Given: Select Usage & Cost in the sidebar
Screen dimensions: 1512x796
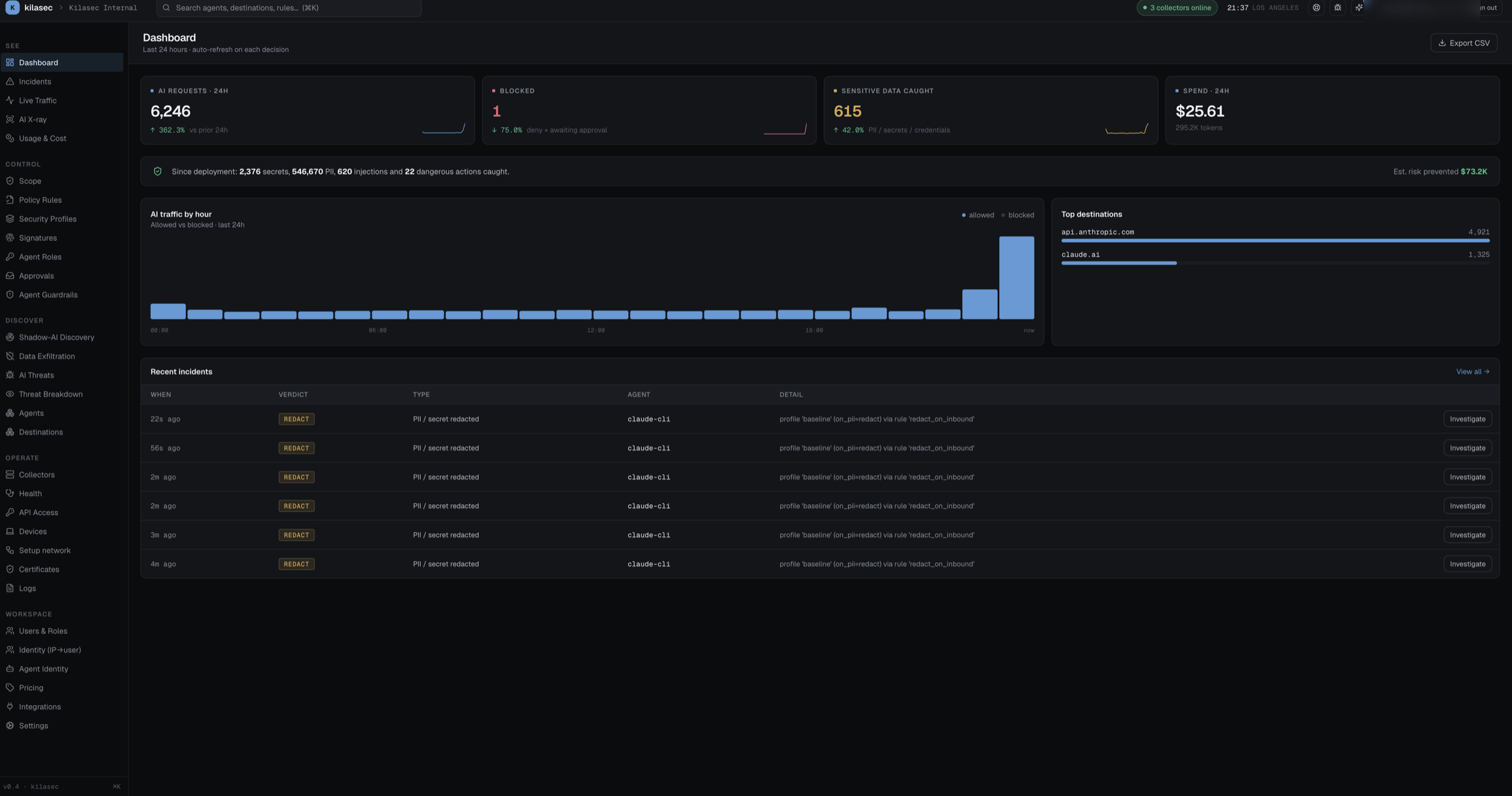Looking at the screenshot, I should pyautogui.click(x=62, y=138).
